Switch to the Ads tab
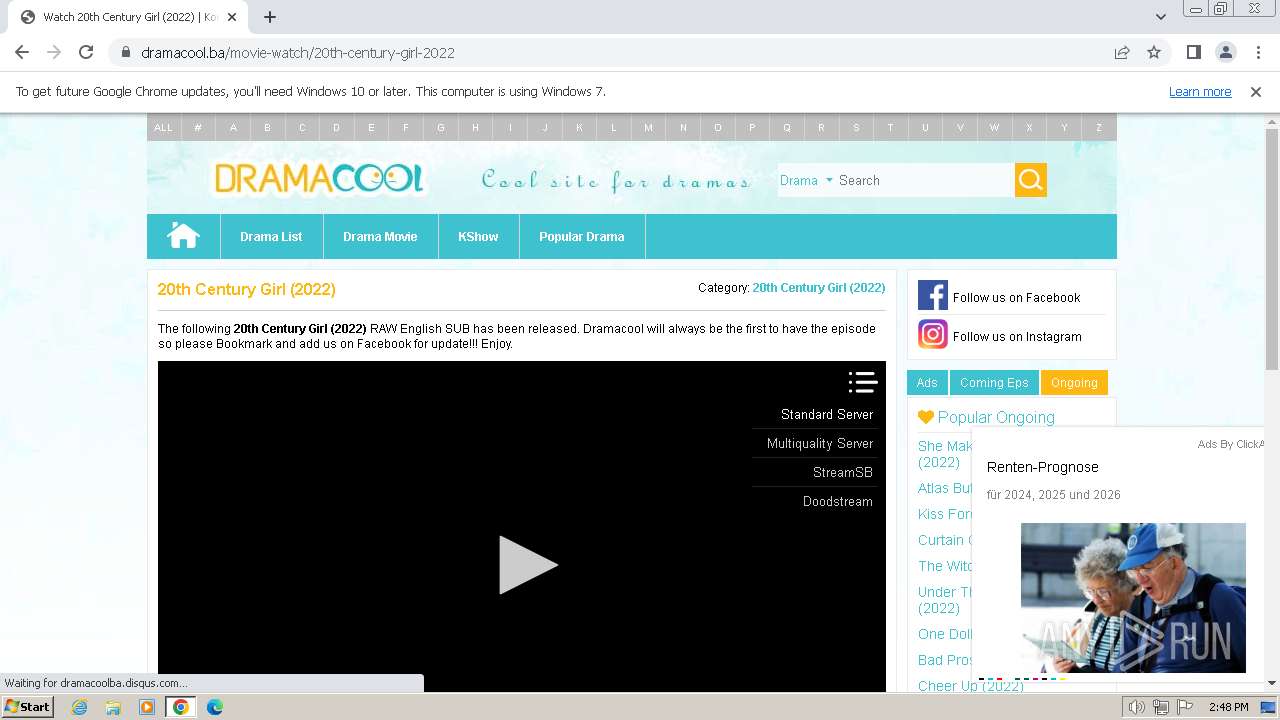The image size is (1280, 720). coord(927,382)
